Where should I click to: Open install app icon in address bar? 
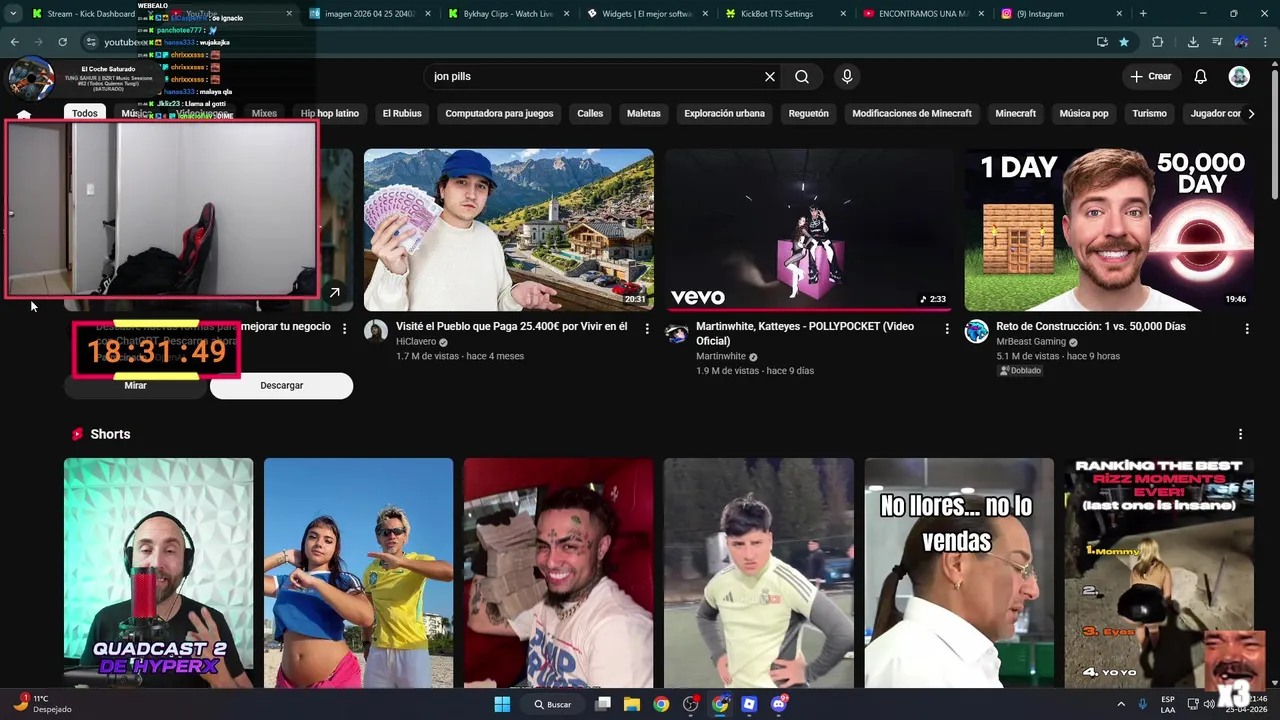(x=1102, y=42)
